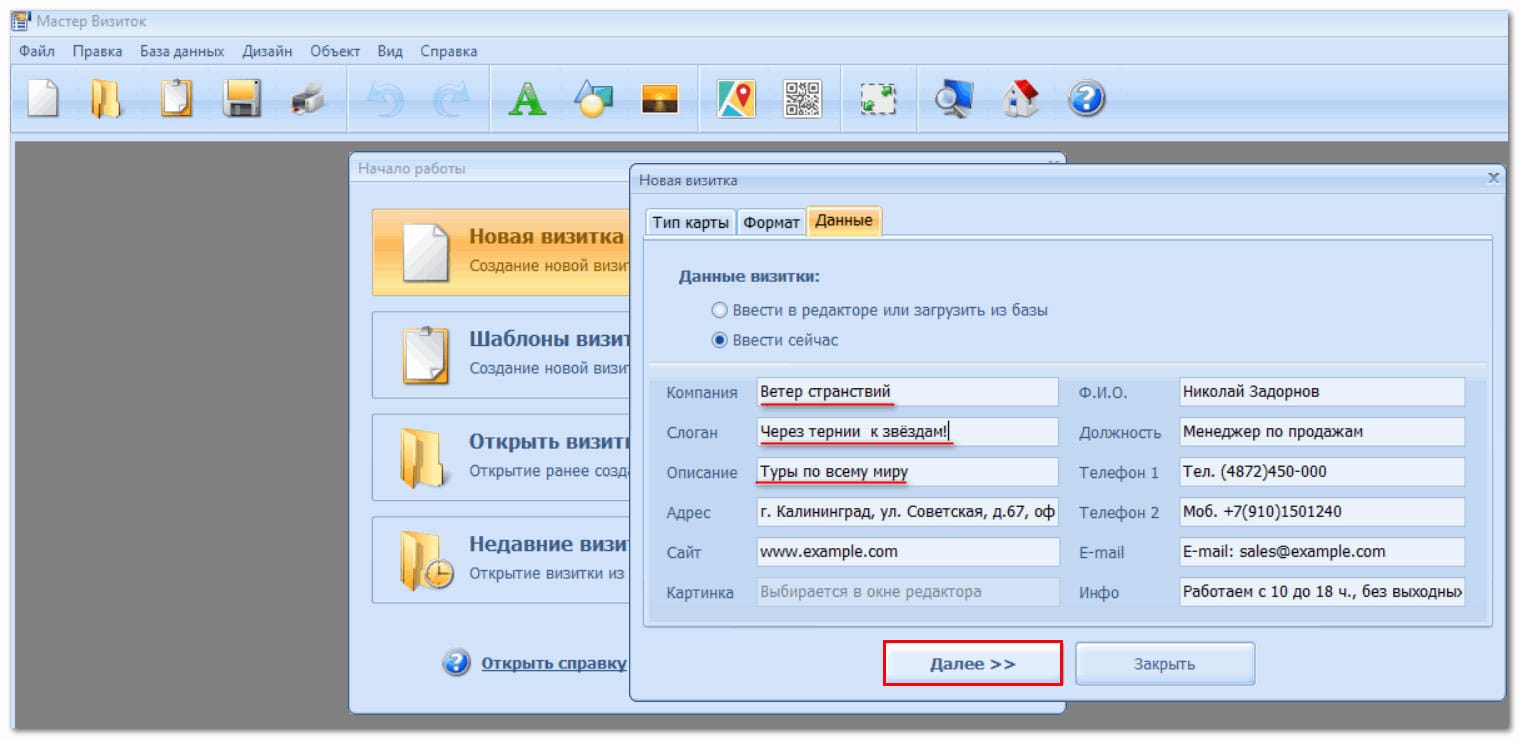Image resolution: width=1519 pixels, height=739 pixels.
Task: Open the Вид menu
Action: (x=390, y=51)
